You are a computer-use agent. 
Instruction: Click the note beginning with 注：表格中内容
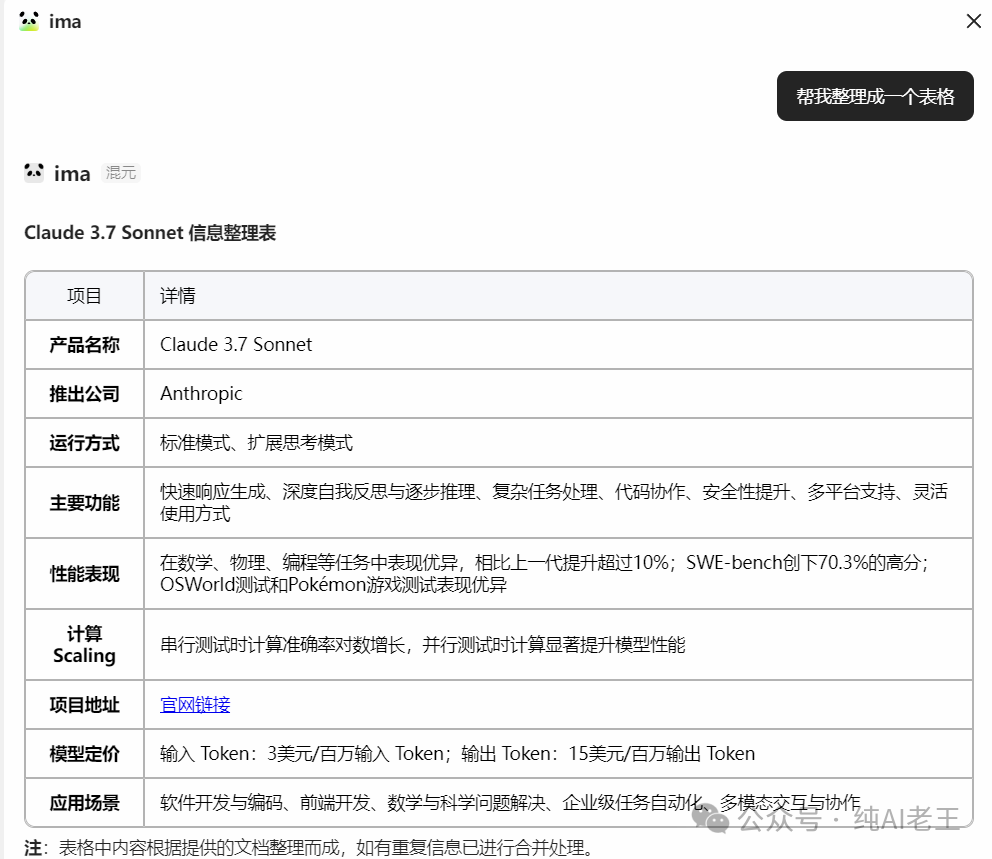(309, 848)
